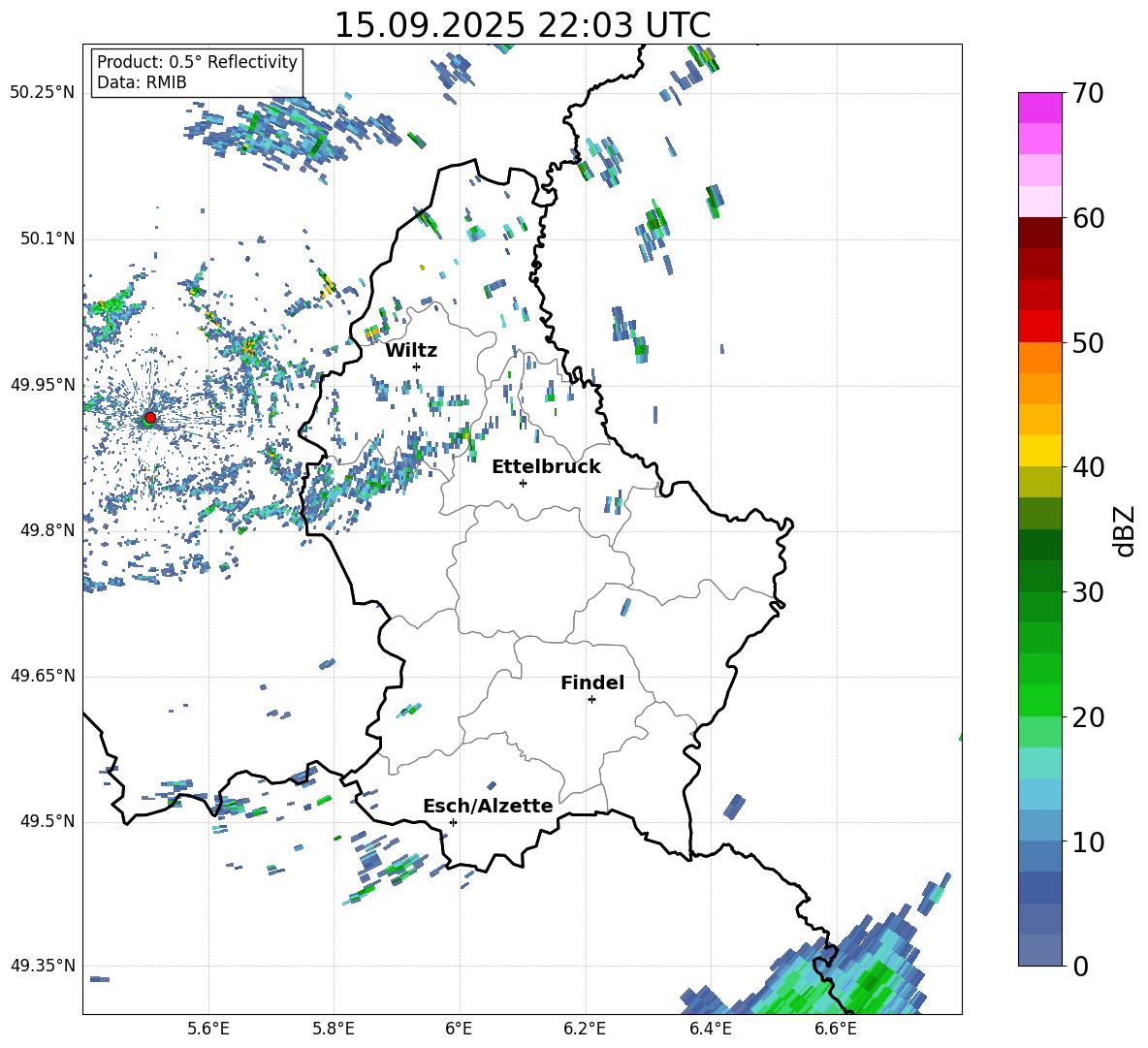The height and width of the screenshot is (1048, 1148).
Task: Click the 49.95°N latitude label
Action: 43,385
